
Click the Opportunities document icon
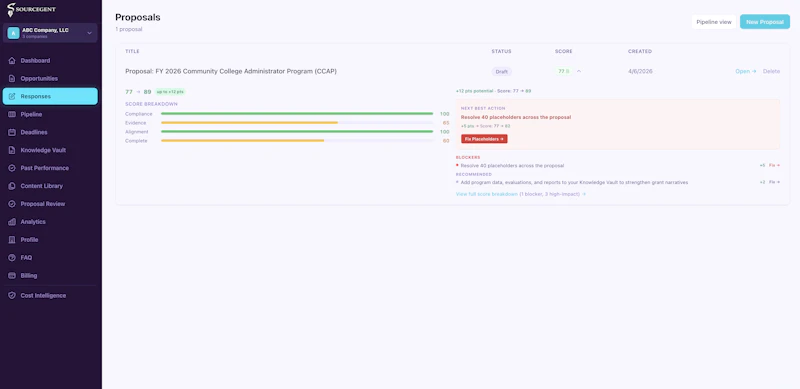tap(12, 79)
